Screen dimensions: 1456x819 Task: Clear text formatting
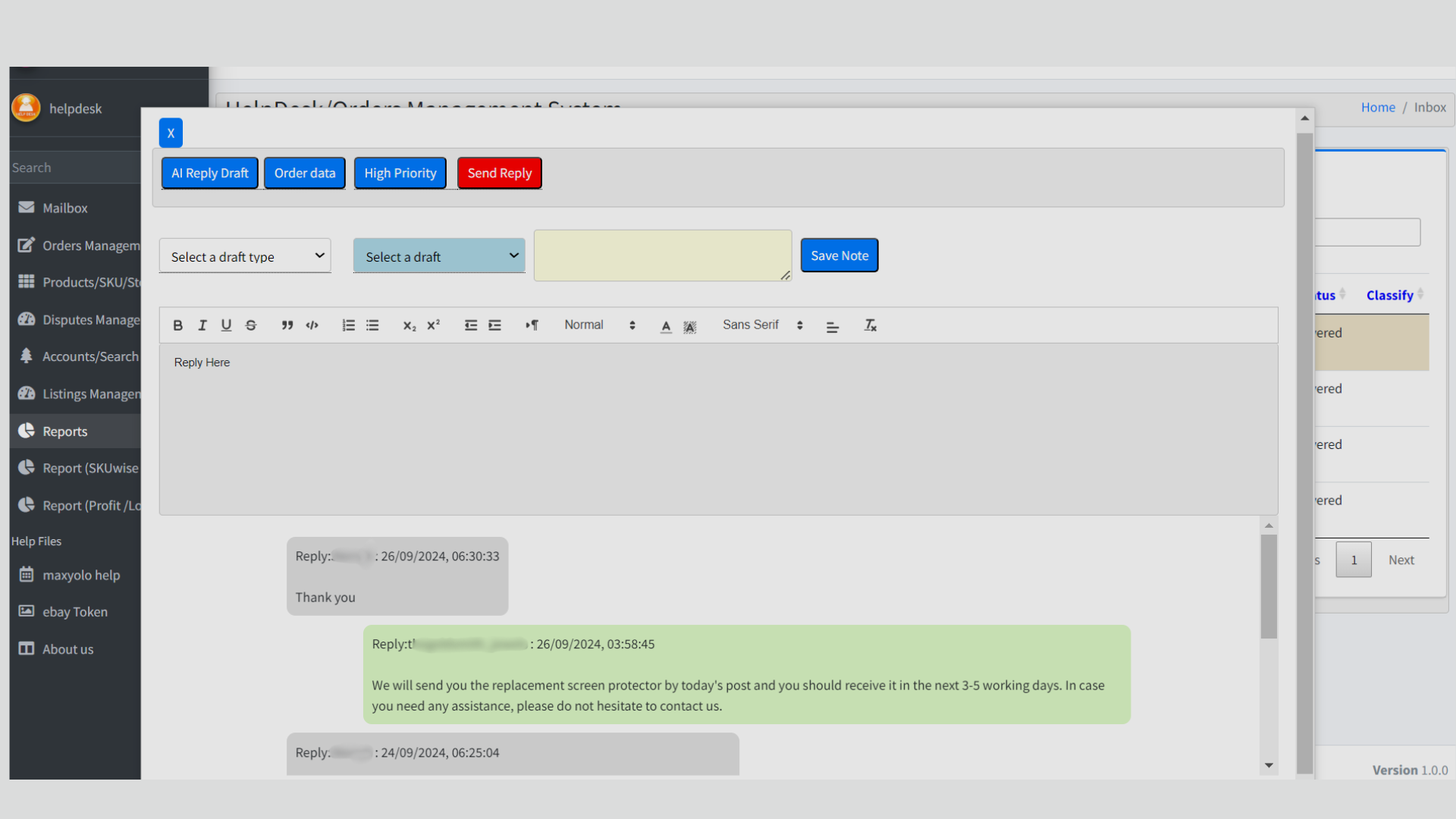(870, 325)
